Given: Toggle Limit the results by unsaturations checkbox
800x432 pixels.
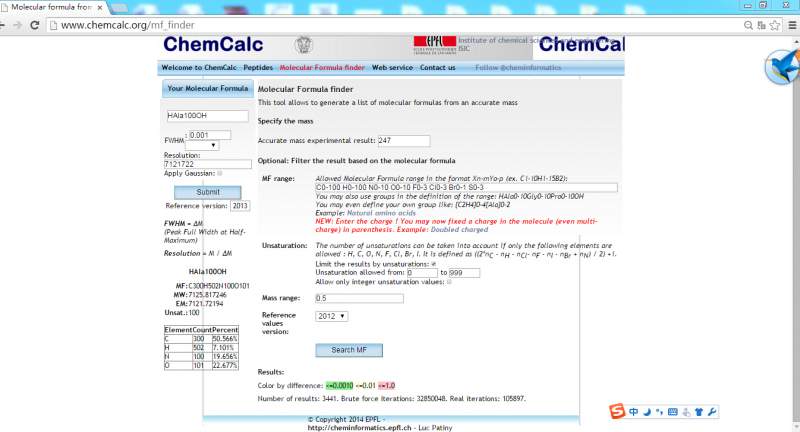Looking at the screenshot, I should coord(434,264).
